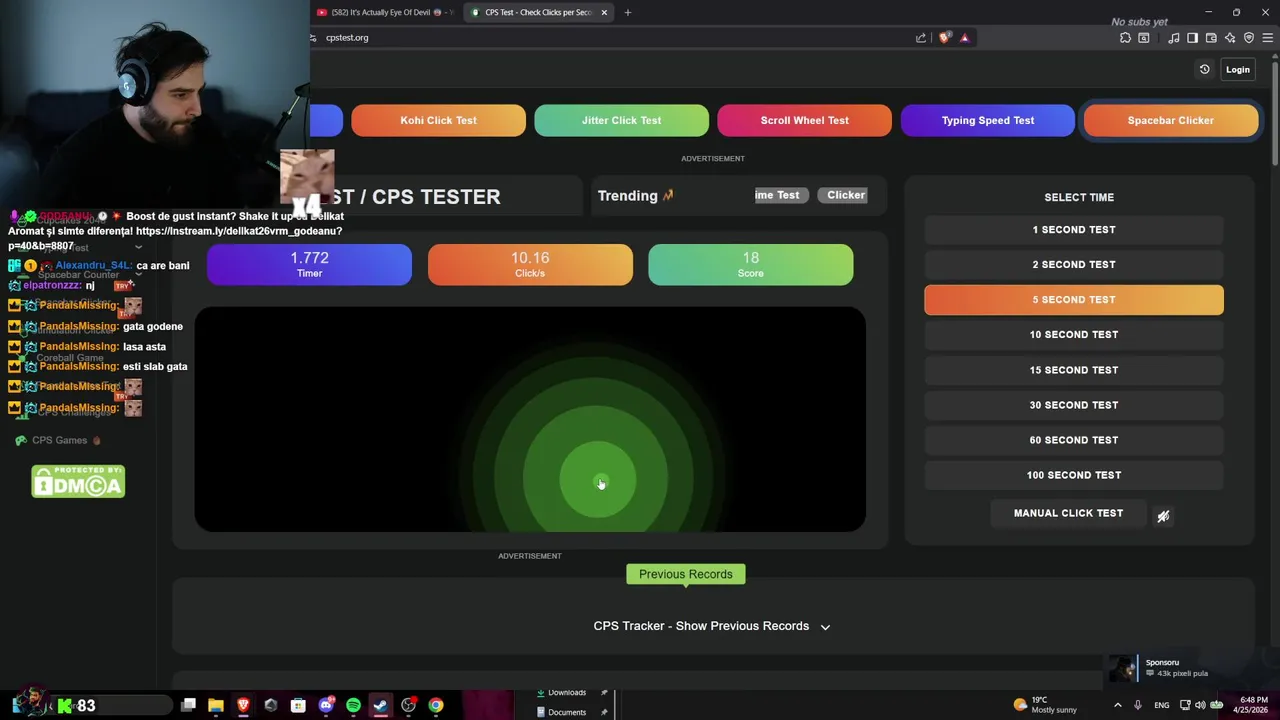Open the browser extensions puzzle icon
This screenshot has height=720, width=1280.
coord(1125,38)
